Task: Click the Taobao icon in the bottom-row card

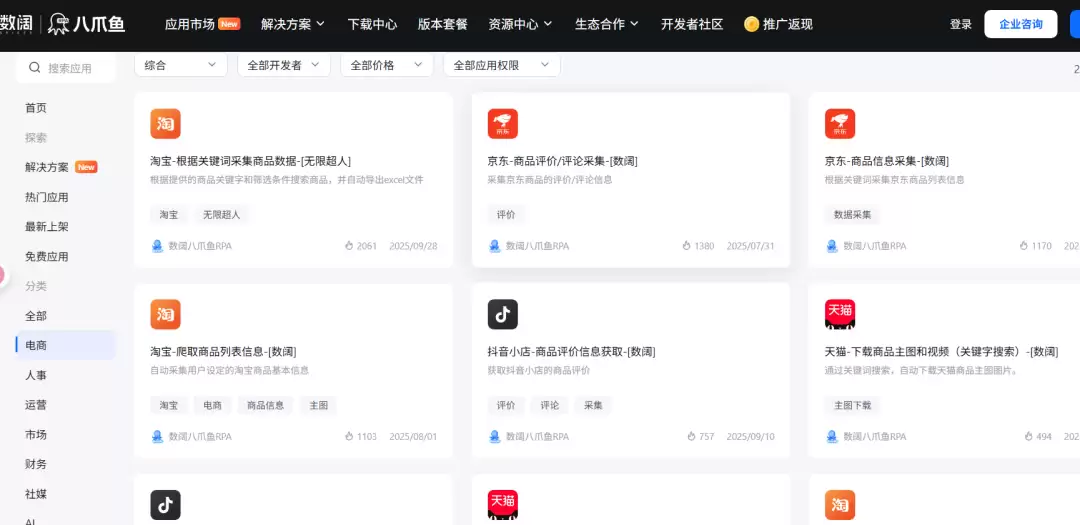Action: (840, 505)
